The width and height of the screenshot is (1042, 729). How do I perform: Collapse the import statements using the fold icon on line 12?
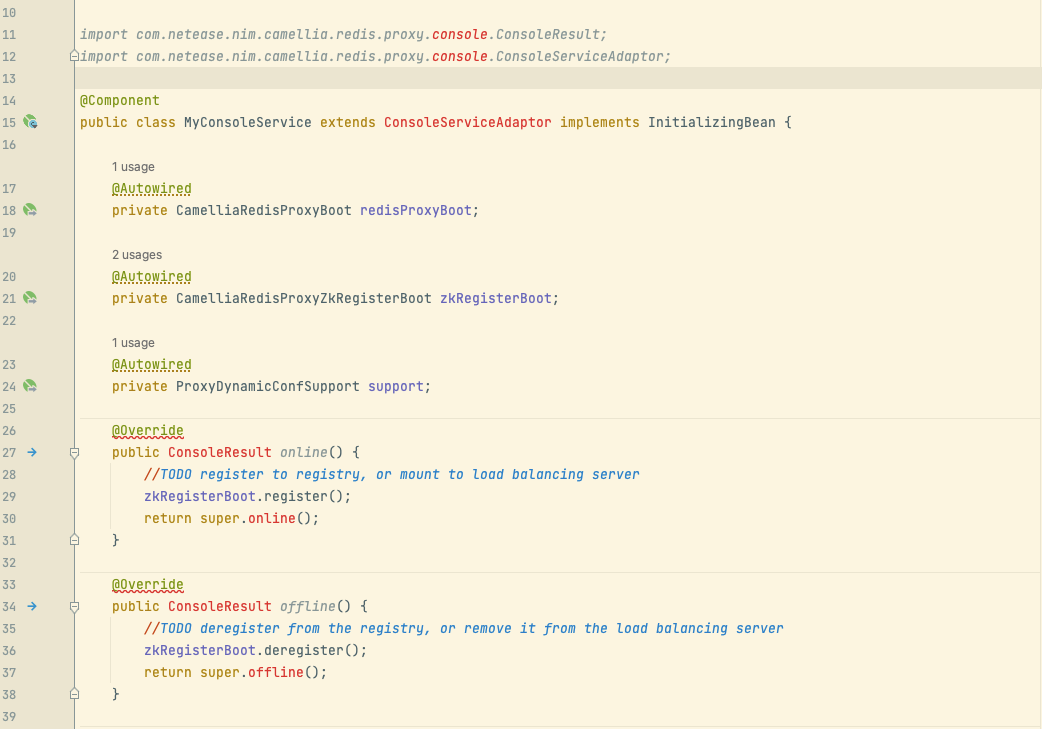(x=73, y=56)
